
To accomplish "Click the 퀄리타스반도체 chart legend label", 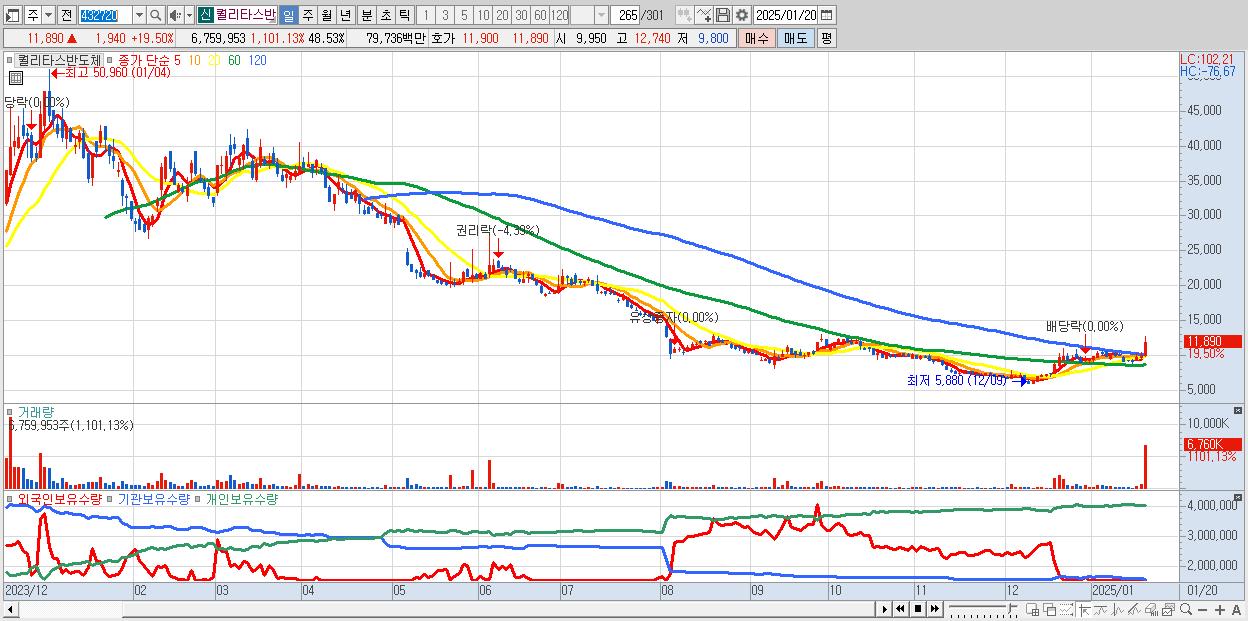I will [59, 60].
